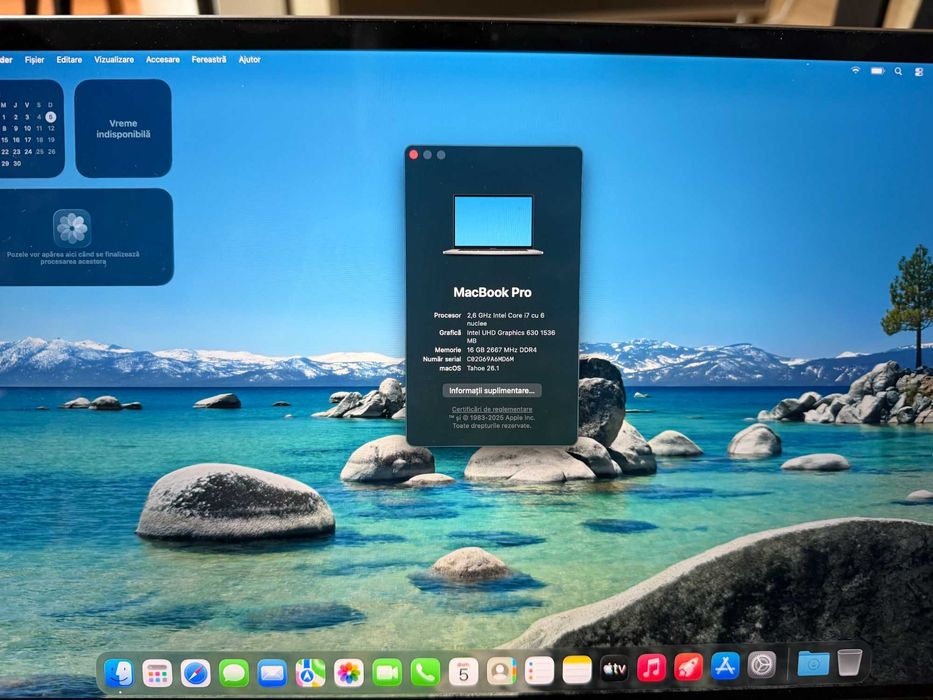Open the green Phone app in dock
Image resolution: width=933 pixels, height=700 pixels.
(x=425, y=673)
